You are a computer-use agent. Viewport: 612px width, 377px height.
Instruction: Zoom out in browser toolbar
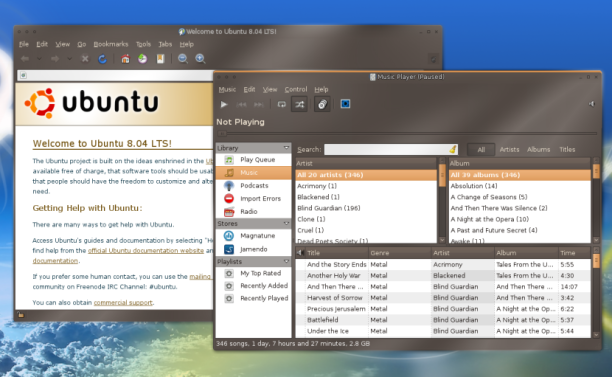click(x=183, y=59)
